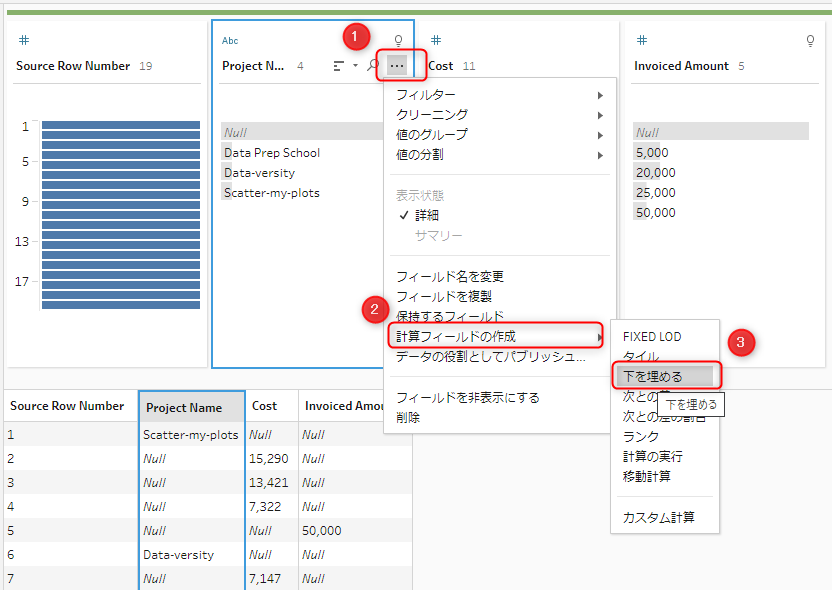
Task: Choose フィールド名を変更 from the menu
Action: pyautogui.click(x=450, y=277)
